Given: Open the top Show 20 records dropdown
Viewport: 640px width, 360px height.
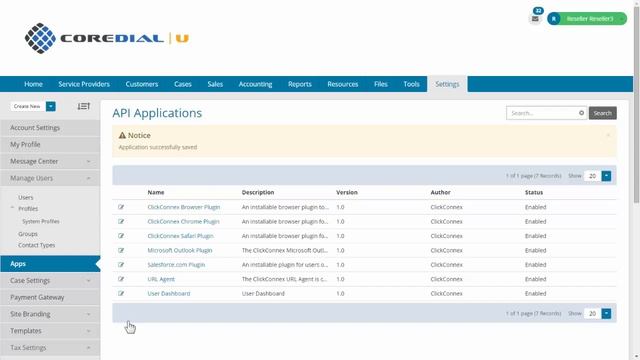Looking at the screenshot, I should pos(606,176).
